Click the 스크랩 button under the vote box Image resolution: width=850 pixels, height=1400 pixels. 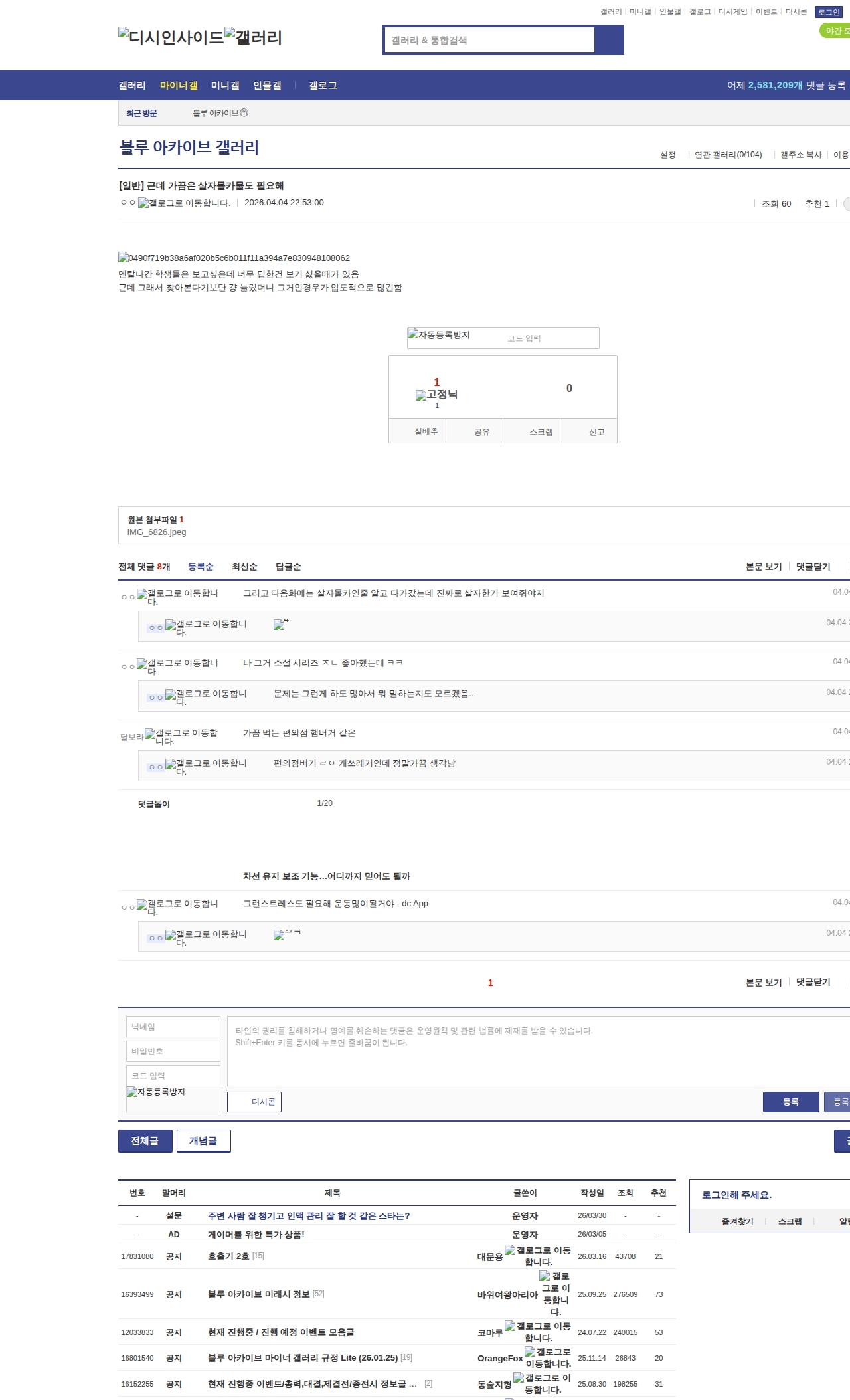(x=541, y=432)
